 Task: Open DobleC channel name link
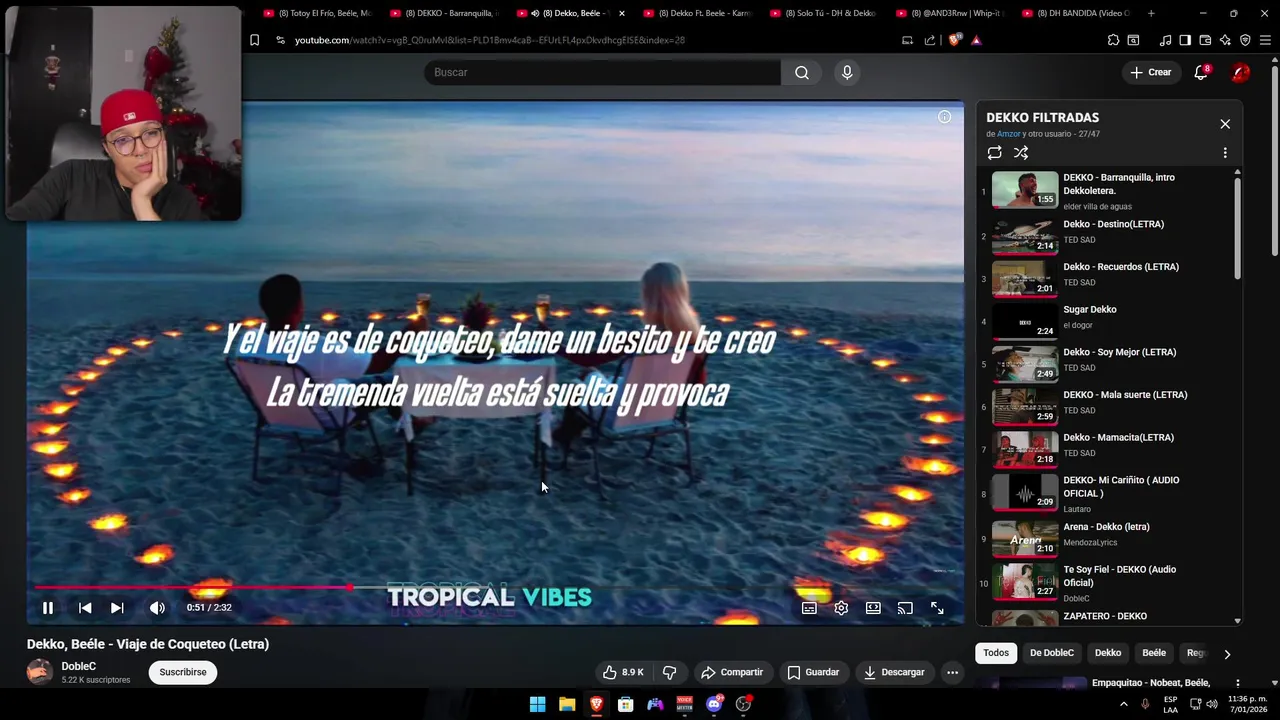point(79,666)
